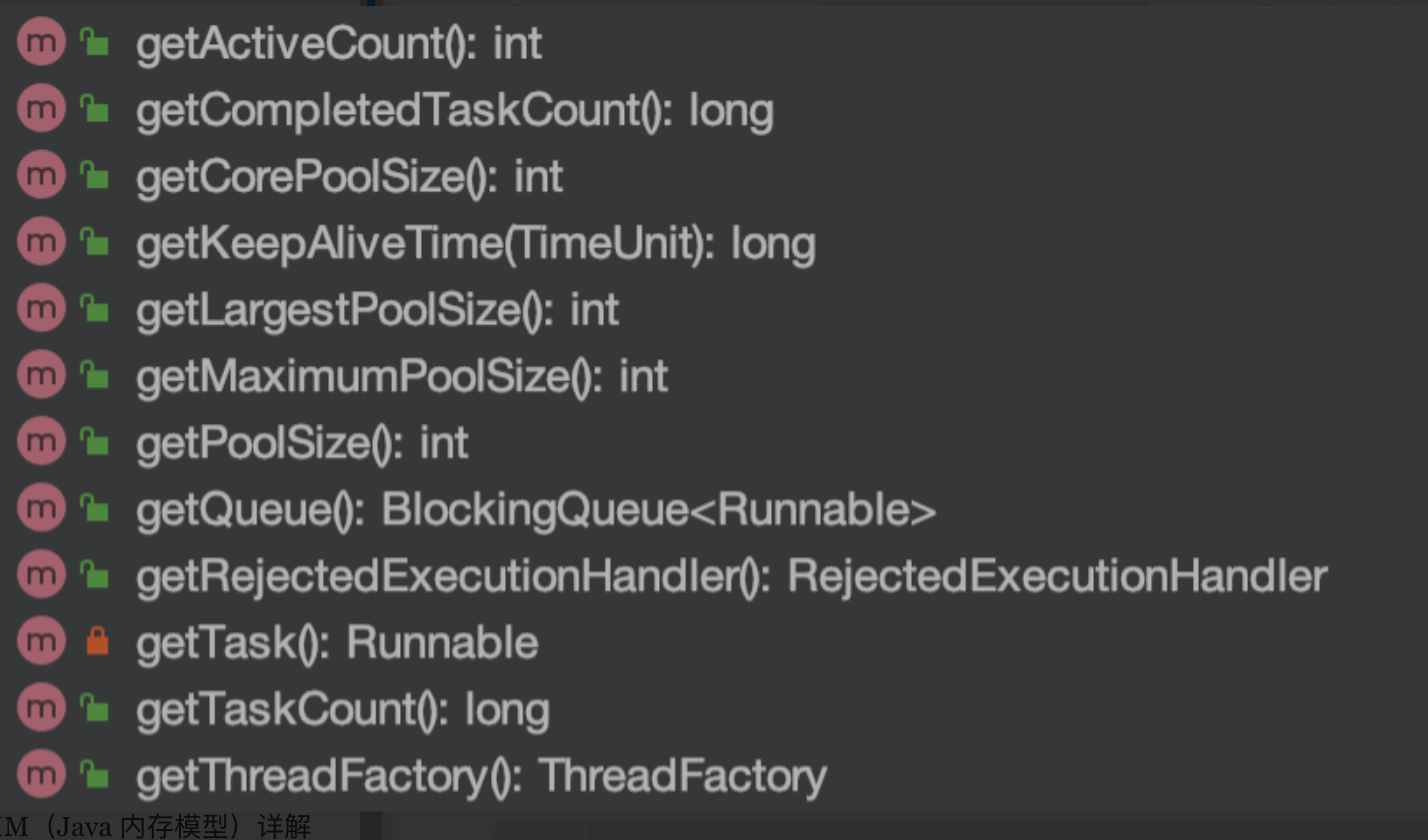Choose getQueue(): BlockingQueue<Runnable> entry
This screenshot has height=840, width=1428.
point(535,510)
